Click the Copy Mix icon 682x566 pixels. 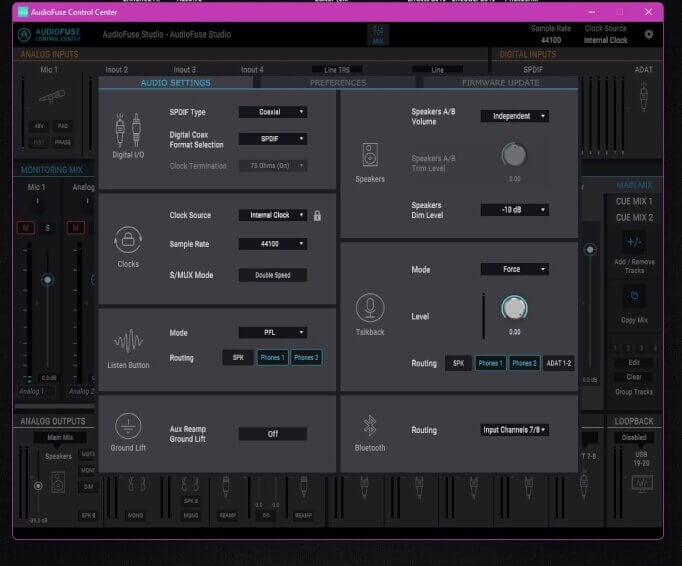coord(635,296)
